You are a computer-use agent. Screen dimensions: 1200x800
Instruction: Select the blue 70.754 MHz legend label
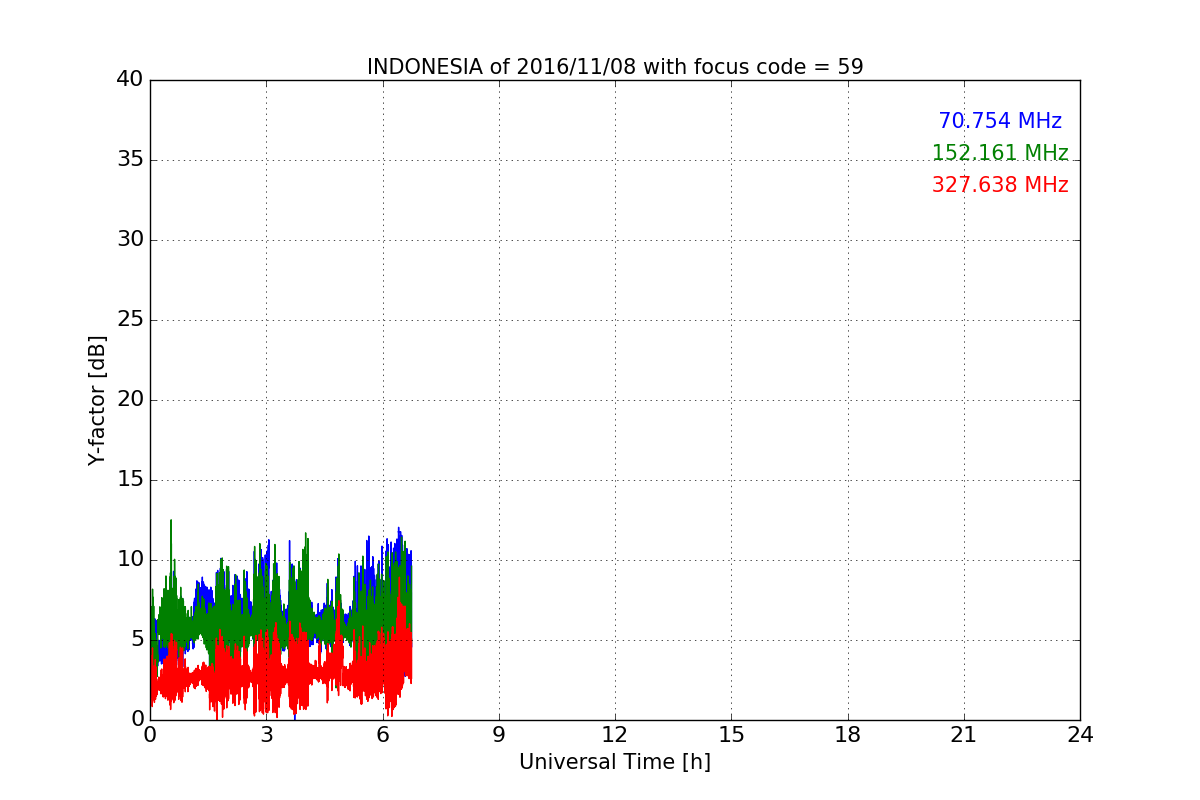pyautogui.click(x=1000, y=121)
